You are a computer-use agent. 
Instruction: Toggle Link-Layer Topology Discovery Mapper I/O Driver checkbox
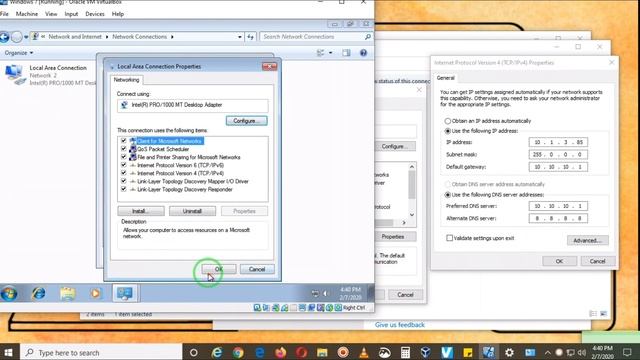(124, 181)
